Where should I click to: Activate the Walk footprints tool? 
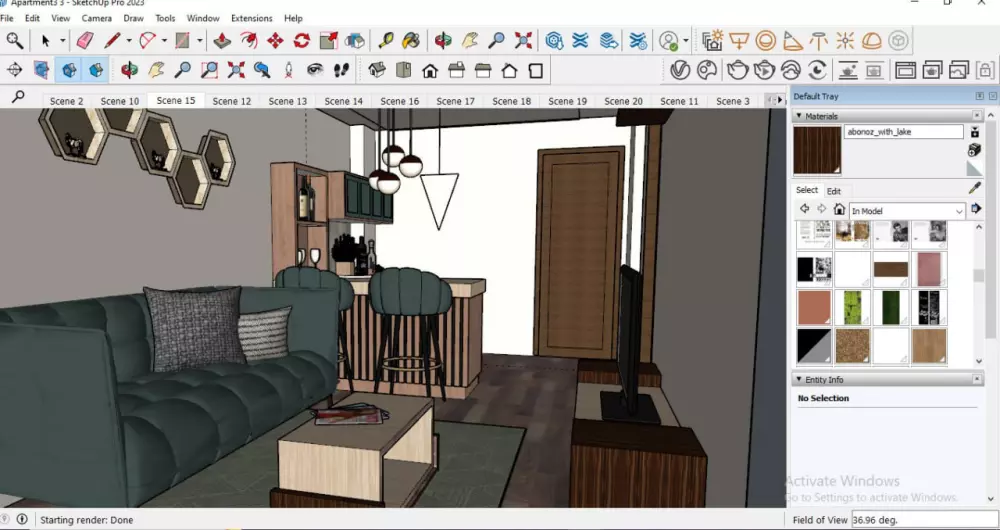pos(340,70)
